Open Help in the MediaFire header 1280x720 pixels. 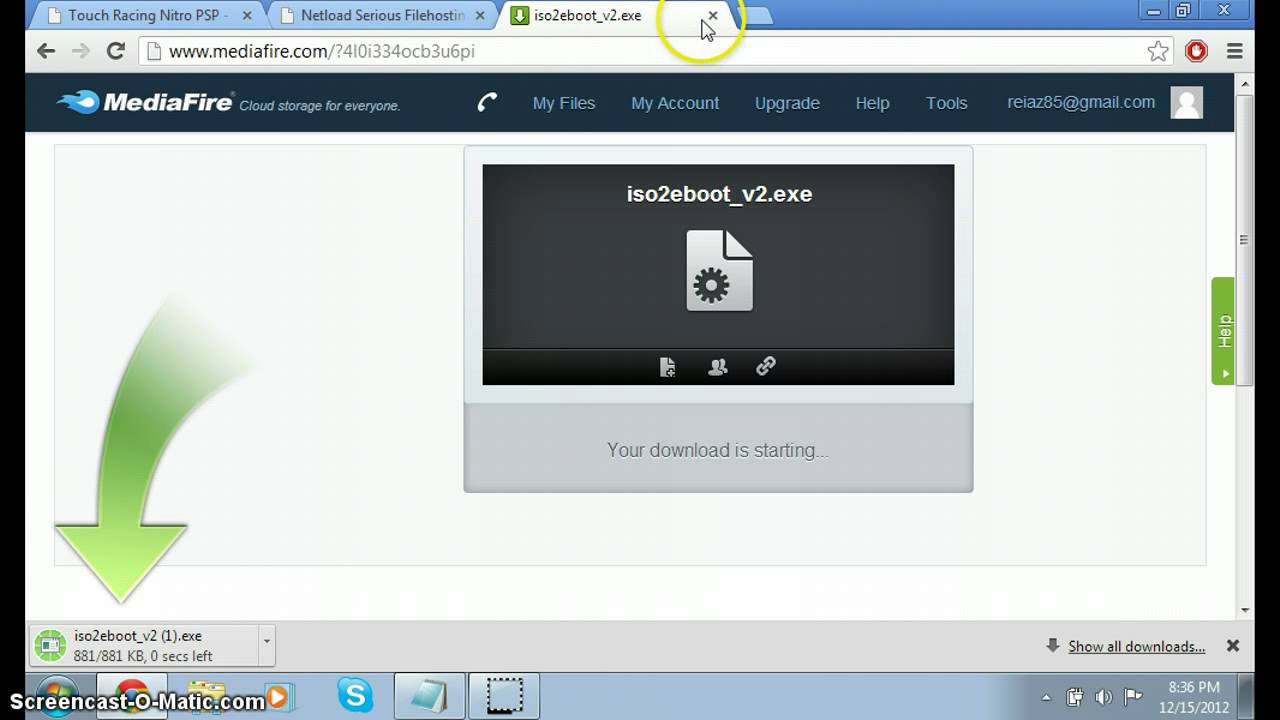point(872,103)
